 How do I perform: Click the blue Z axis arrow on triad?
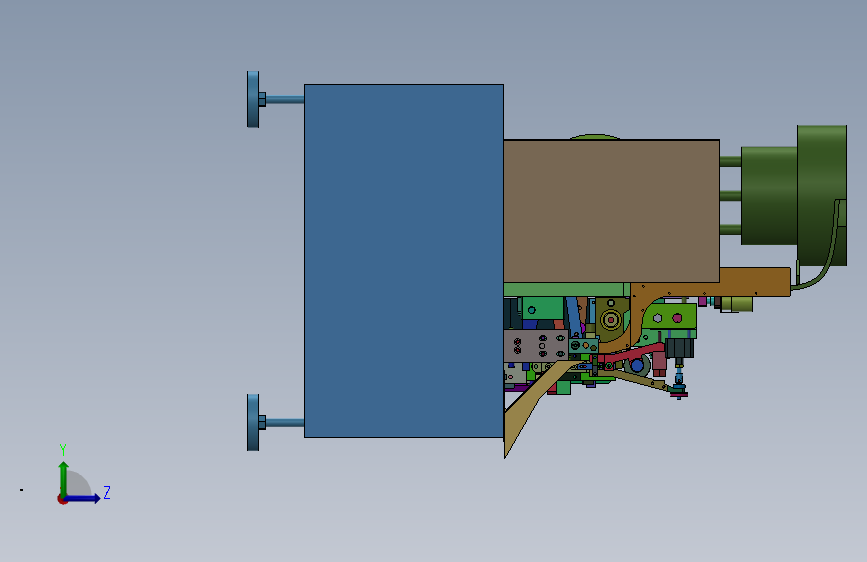click(x=83, y=498)
